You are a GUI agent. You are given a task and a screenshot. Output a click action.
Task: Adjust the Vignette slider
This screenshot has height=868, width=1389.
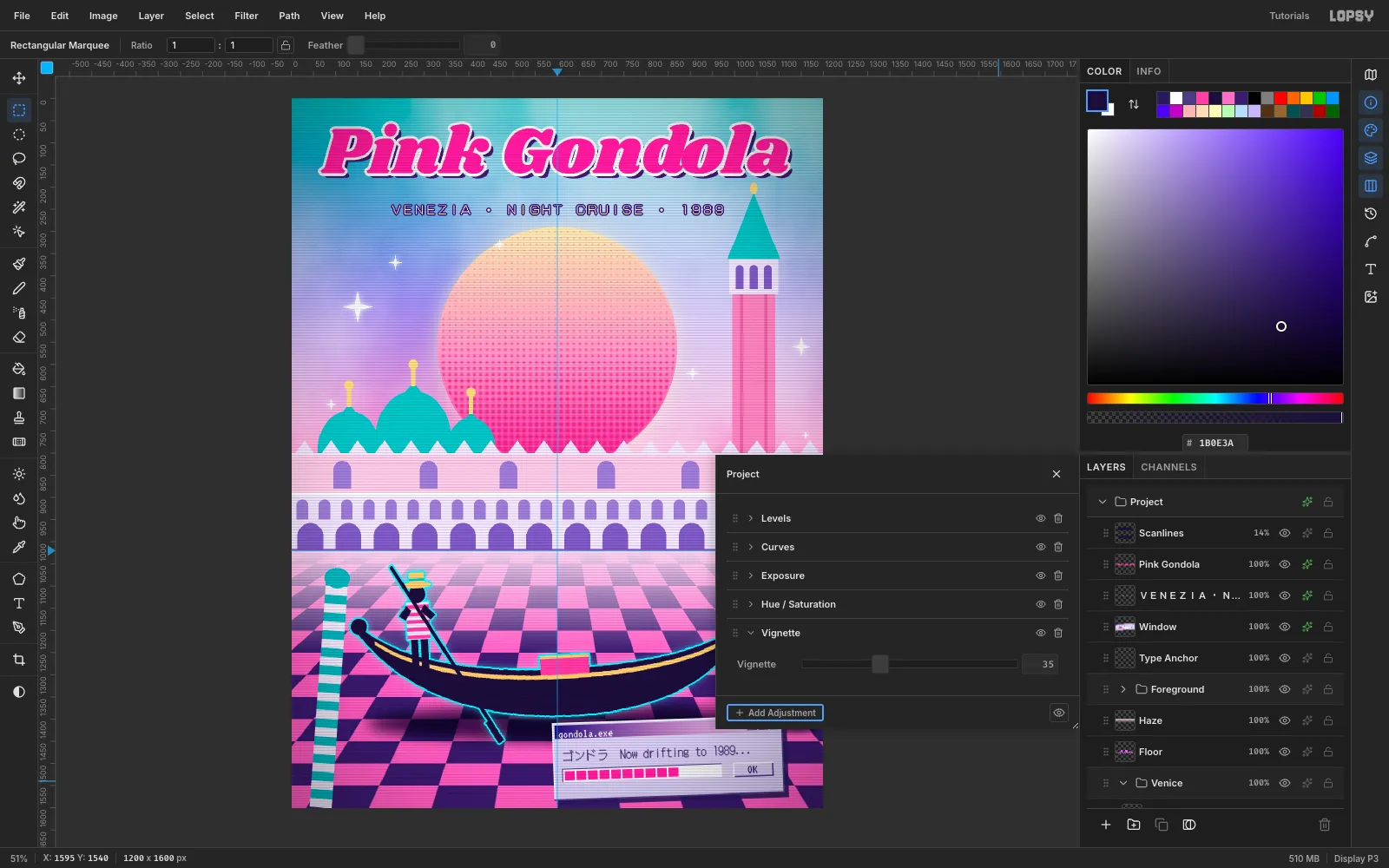tap(909, 664)
